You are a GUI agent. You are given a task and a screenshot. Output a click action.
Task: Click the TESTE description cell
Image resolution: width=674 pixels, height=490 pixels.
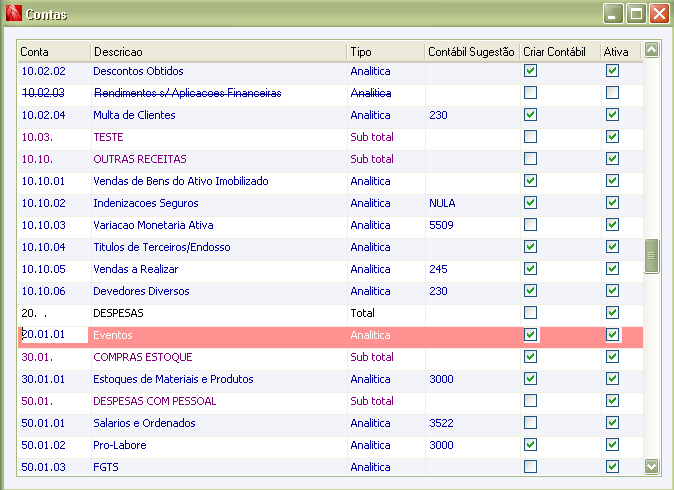point(108,137)
